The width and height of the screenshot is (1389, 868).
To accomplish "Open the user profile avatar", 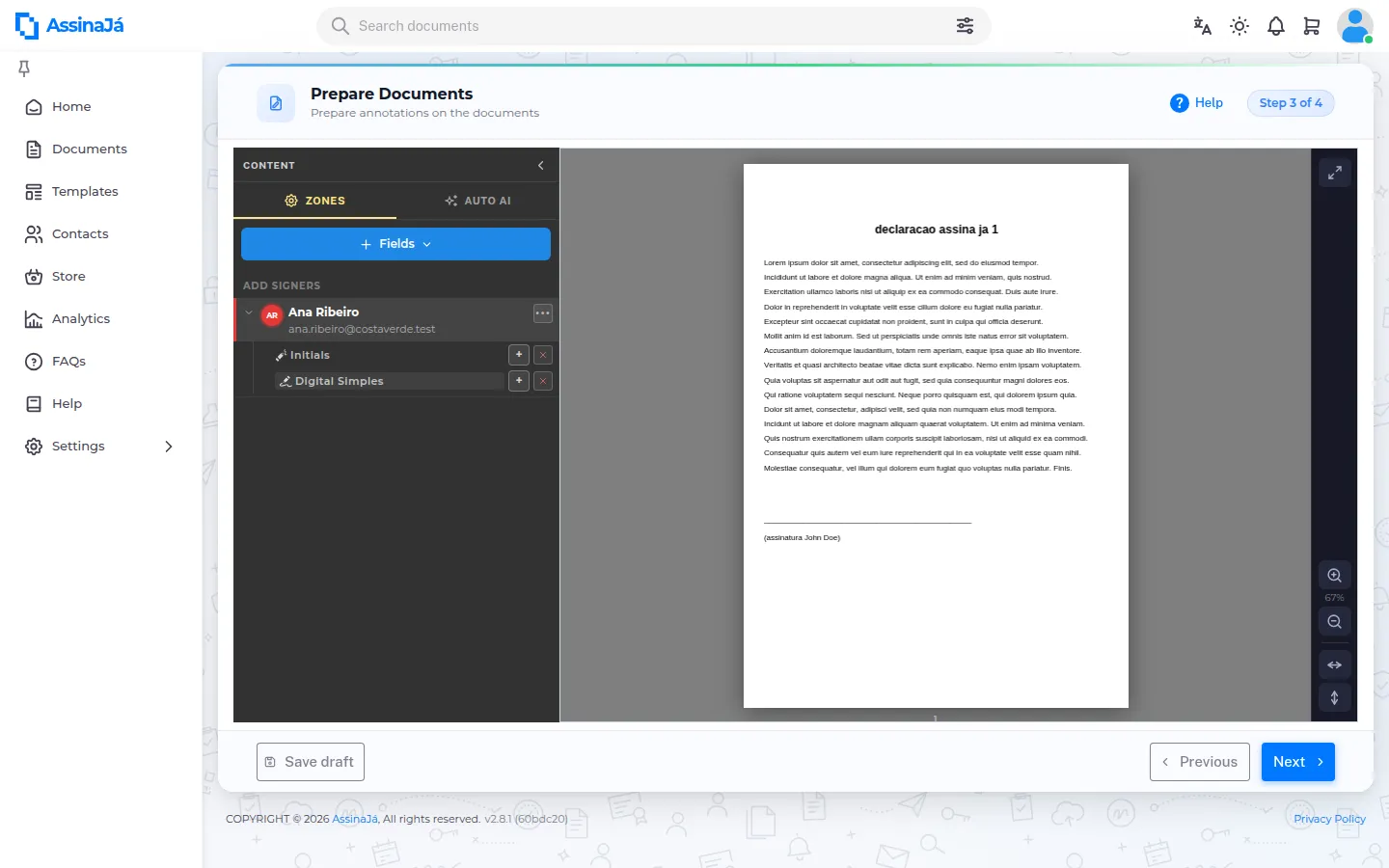I will point(1355,26).
